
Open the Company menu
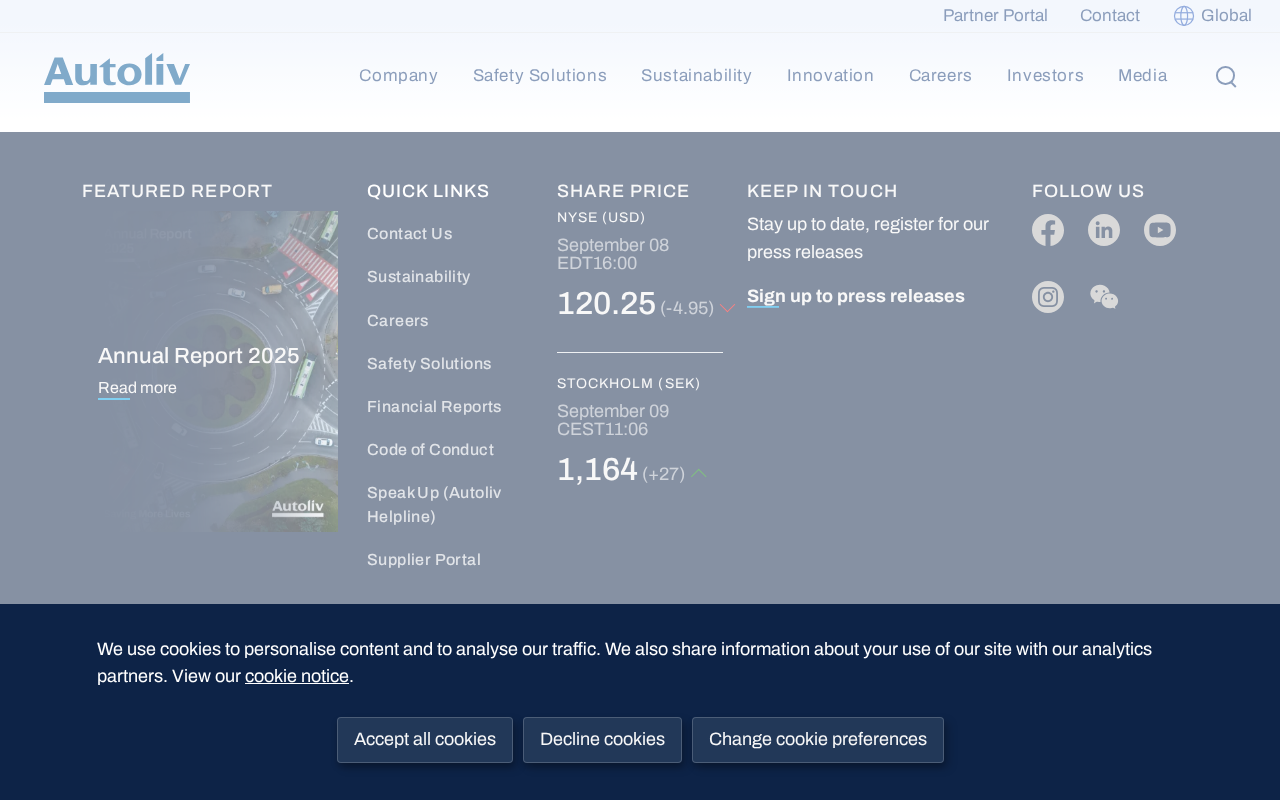click(x=398, y=76)
